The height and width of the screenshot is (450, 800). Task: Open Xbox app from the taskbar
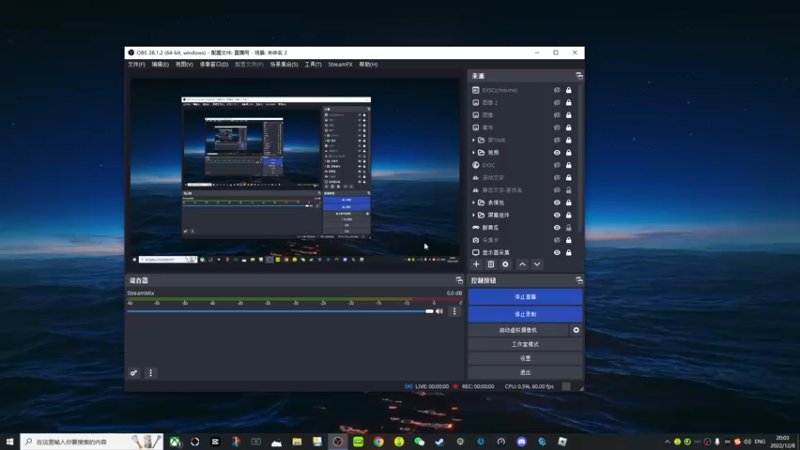pyautogui.click(x=175, y=442)
